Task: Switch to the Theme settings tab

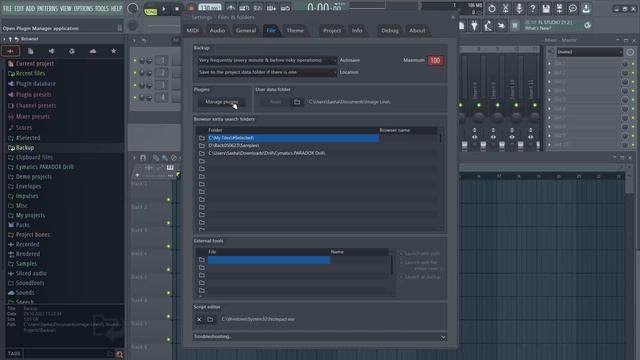Action: tap(295, 31)
